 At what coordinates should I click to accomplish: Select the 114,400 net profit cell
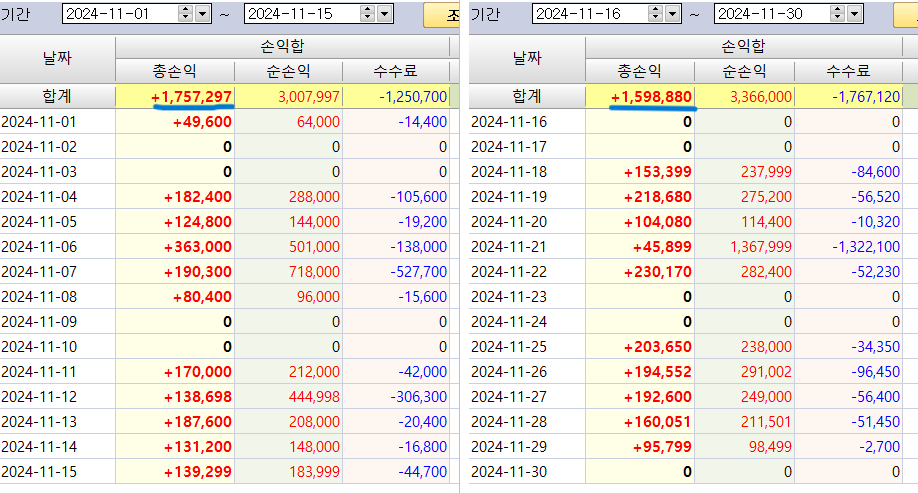[744, 222]
